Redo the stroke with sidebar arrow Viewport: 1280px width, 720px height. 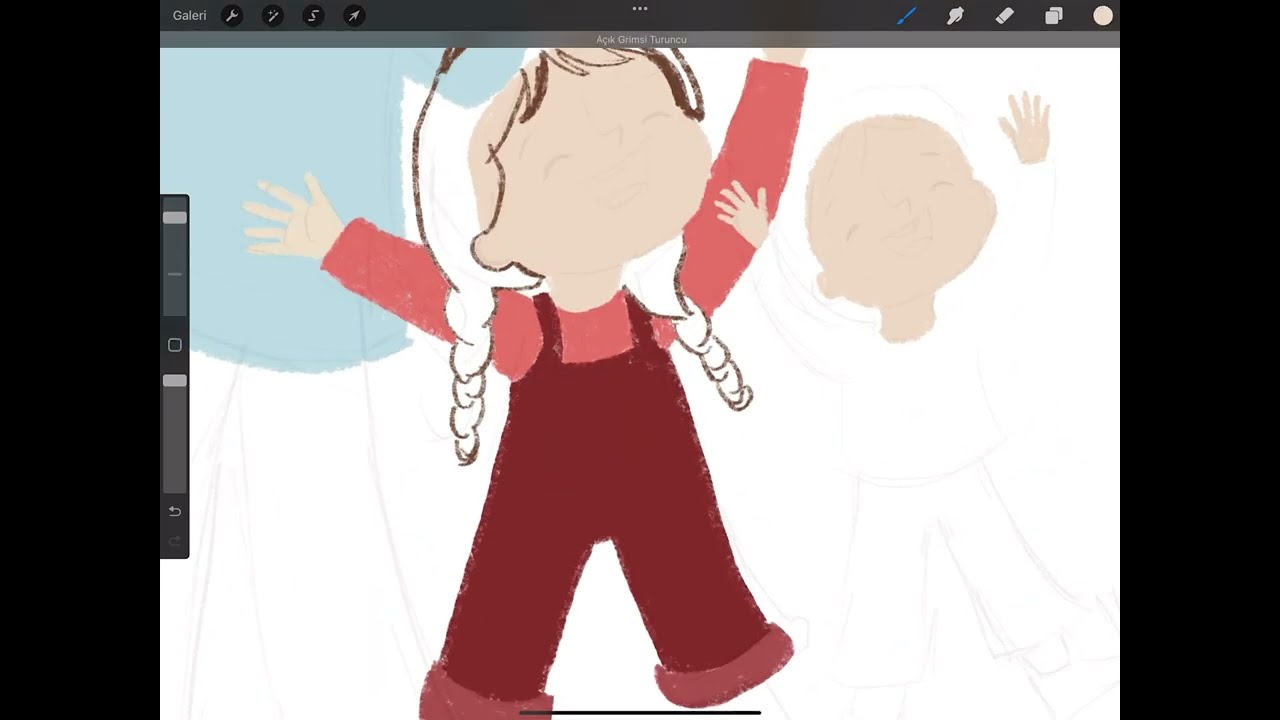tap(175, 541)
